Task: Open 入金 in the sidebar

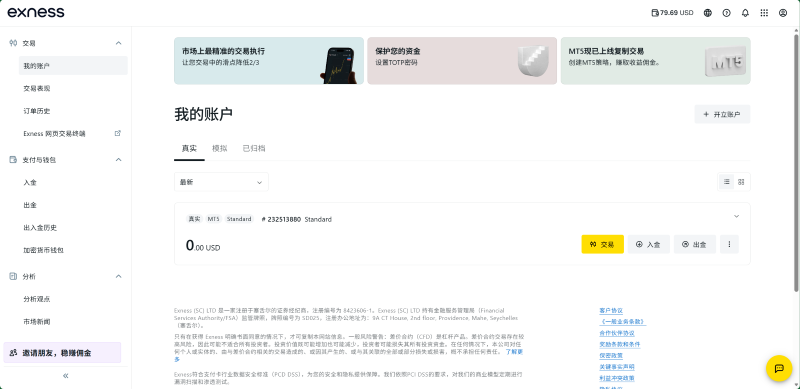Action: tap(30, 182)
